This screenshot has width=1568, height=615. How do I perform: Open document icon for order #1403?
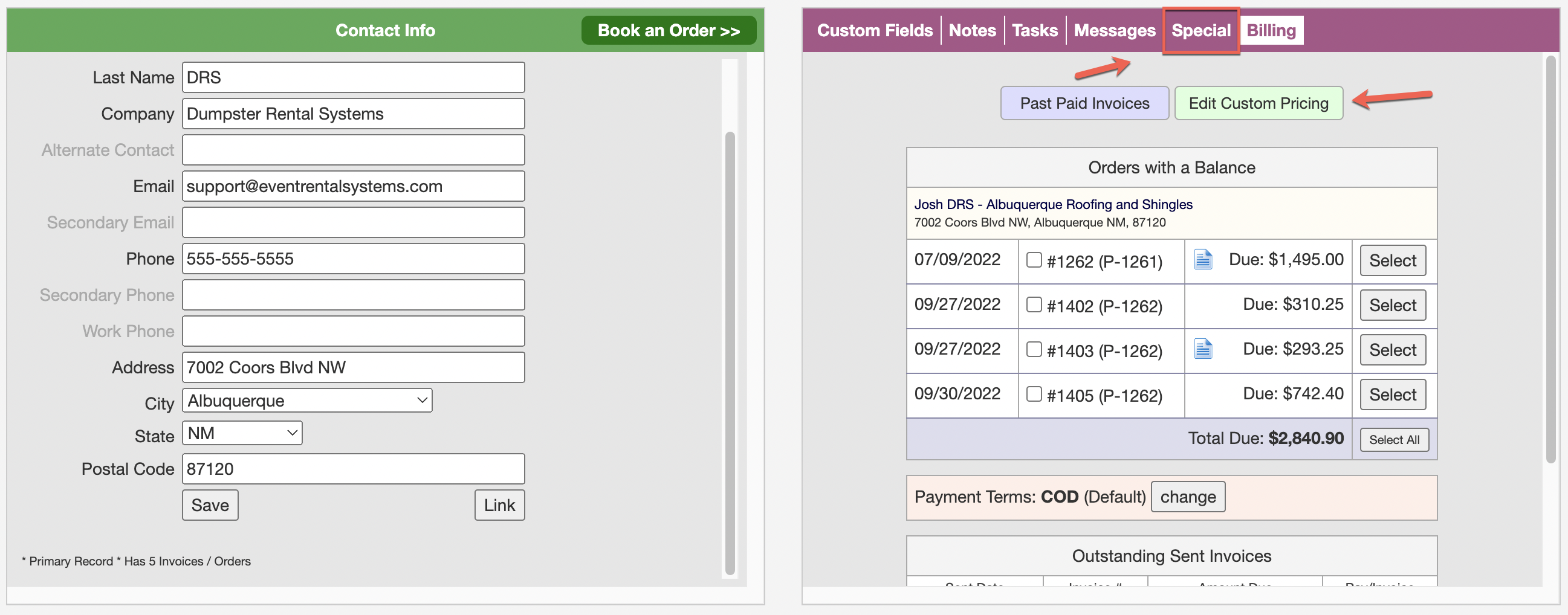pyautogui.click(x=1202, y=349)
